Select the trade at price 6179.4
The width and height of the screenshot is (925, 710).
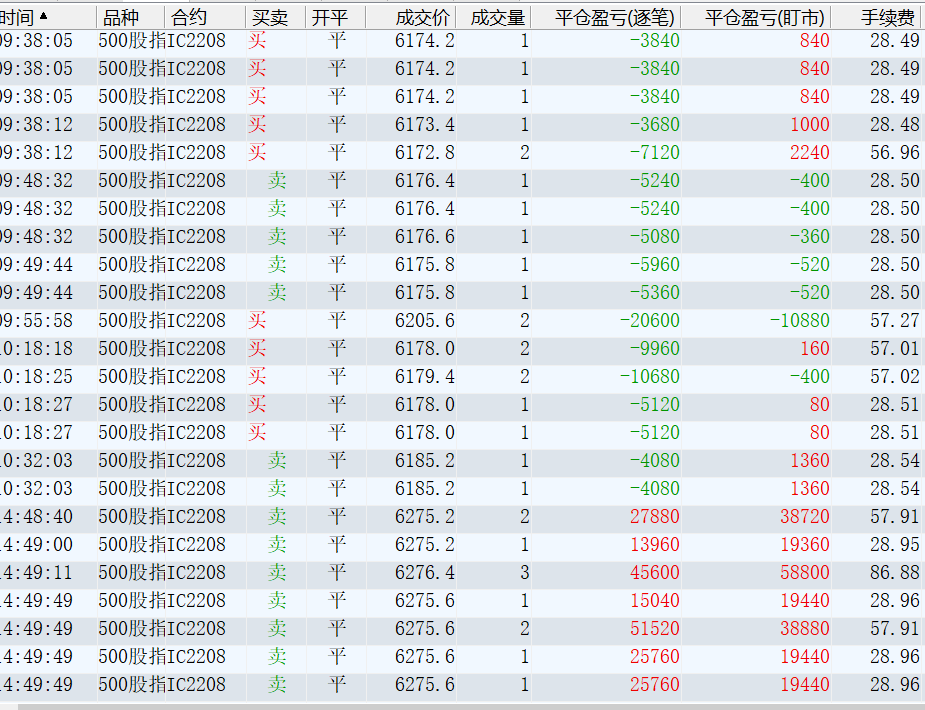(x=425, y=377)
